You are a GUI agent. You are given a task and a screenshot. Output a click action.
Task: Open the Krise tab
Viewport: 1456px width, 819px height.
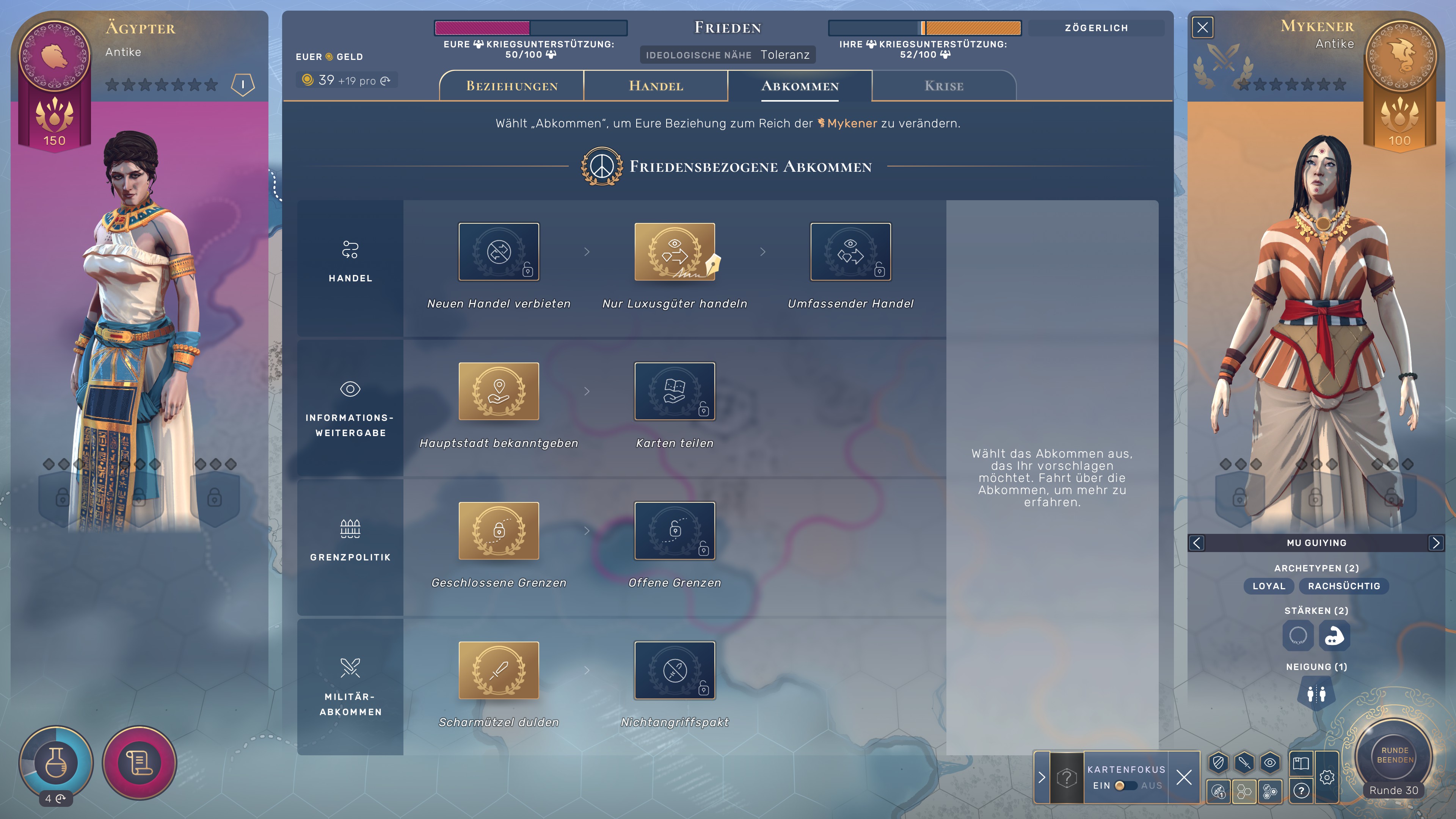pyautogui.click(x=944, y=86)
